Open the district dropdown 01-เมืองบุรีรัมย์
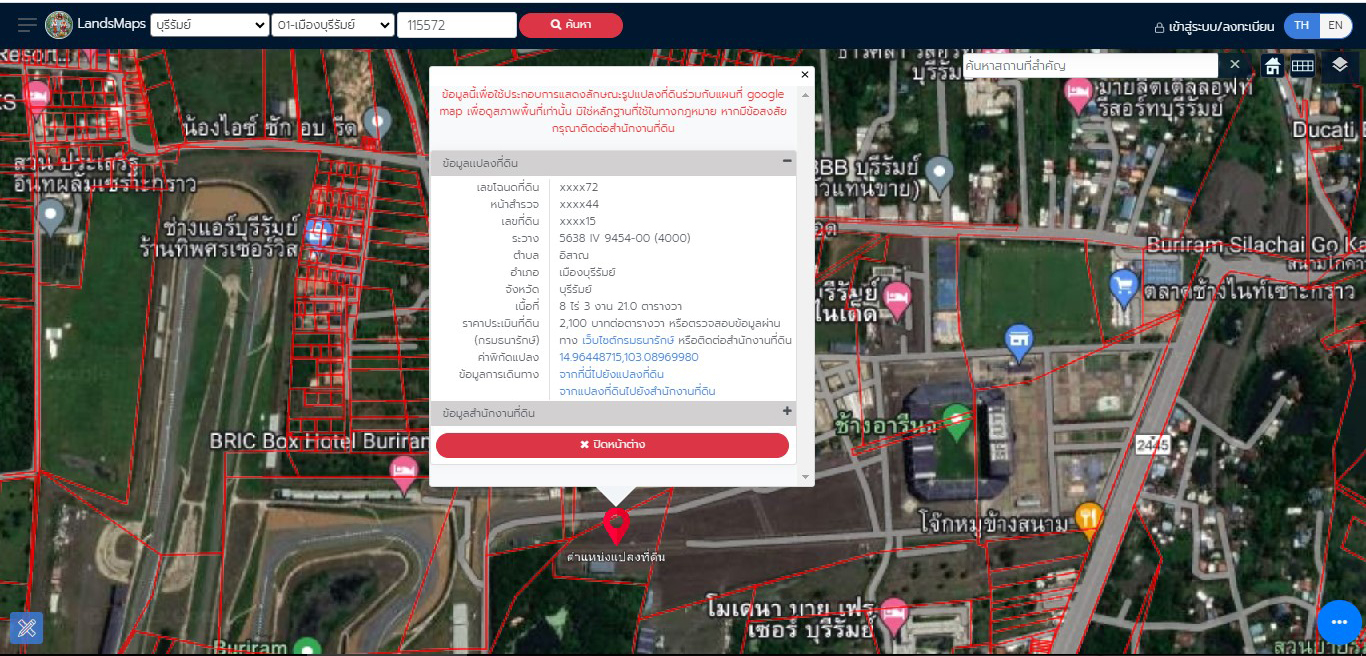This screenshot has width=1366, height=656. [333, 26]
